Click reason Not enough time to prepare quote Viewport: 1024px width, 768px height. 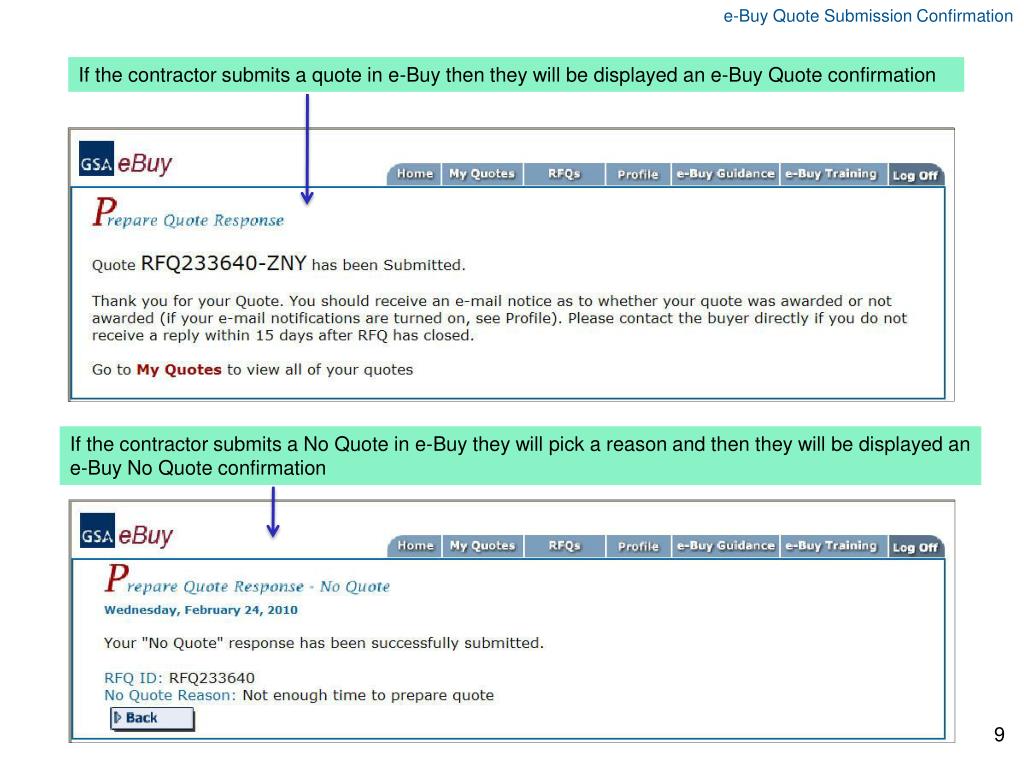click(368, 696)
